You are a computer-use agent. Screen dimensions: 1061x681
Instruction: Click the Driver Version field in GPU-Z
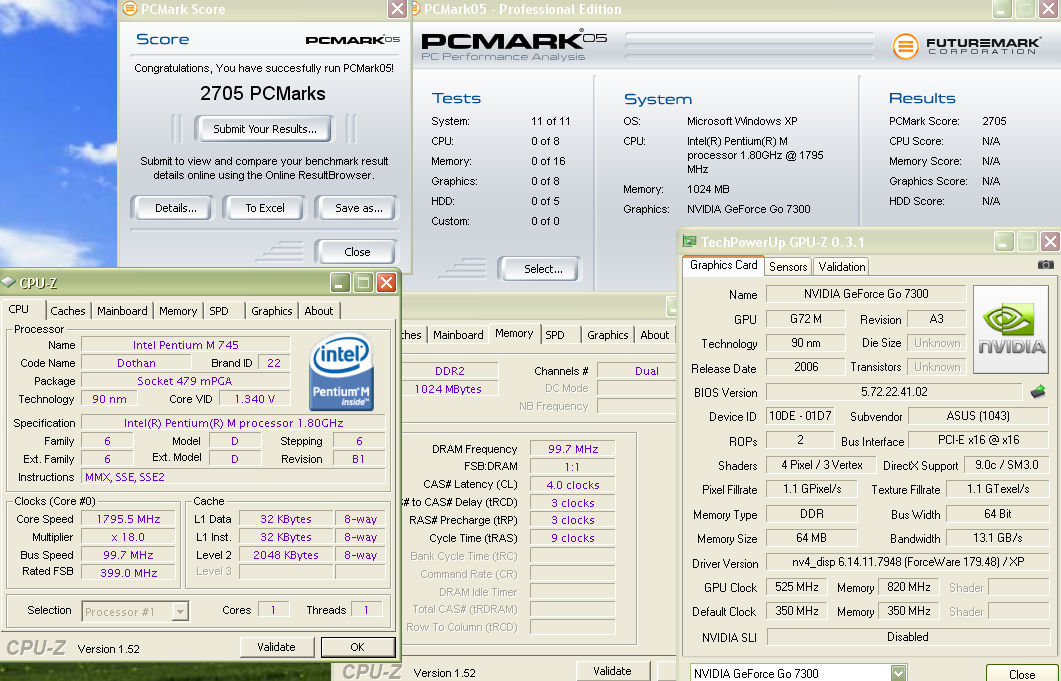point(908,562)
